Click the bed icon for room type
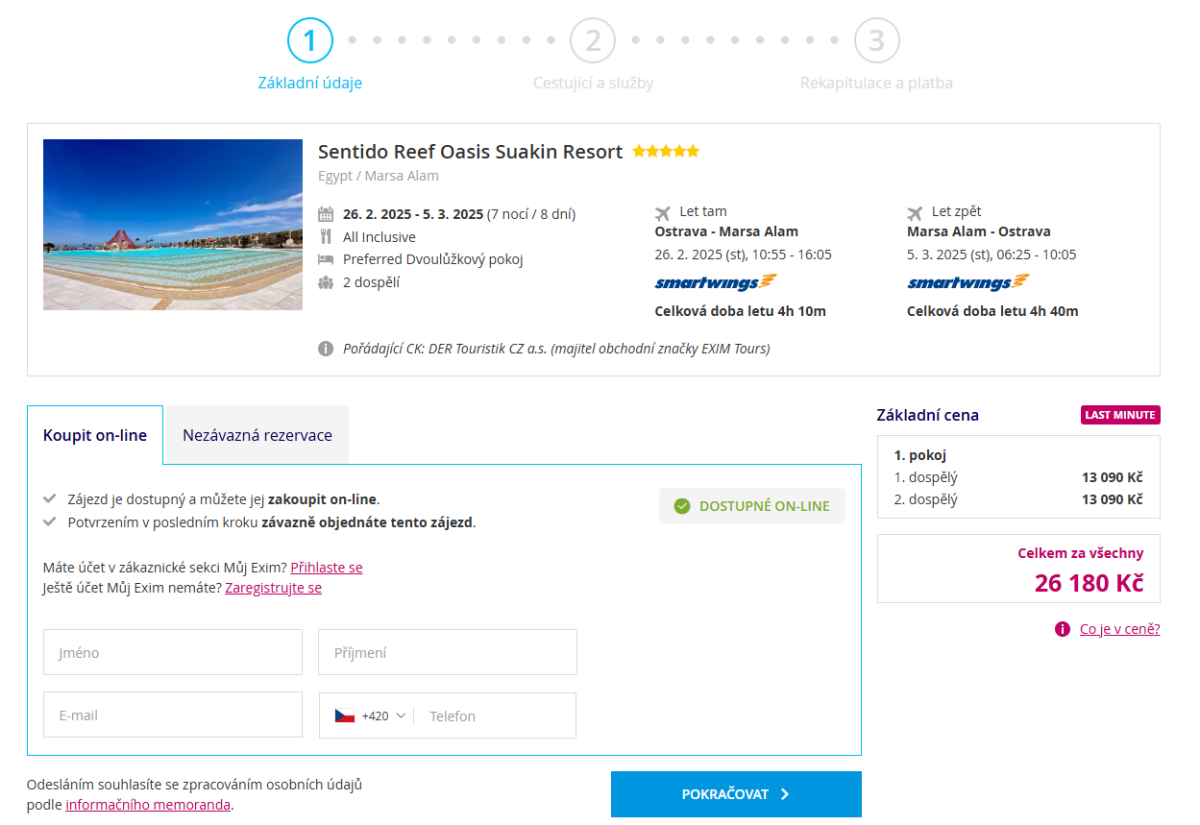 point(325,259)
